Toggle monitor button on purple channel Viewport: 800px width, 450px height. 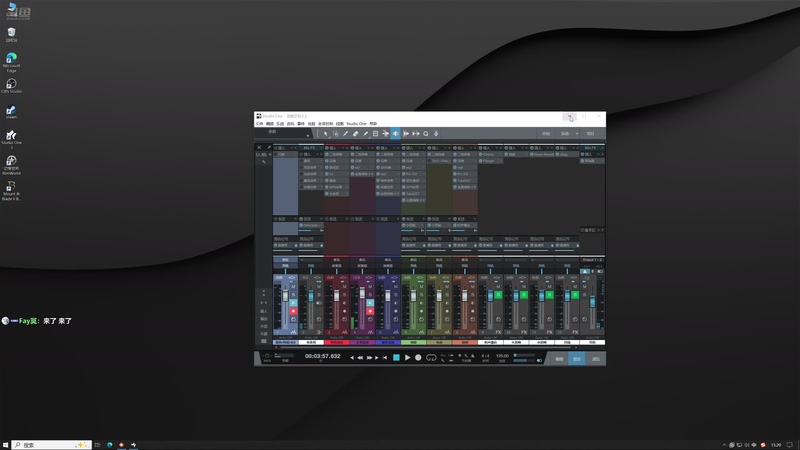(370, 303)
